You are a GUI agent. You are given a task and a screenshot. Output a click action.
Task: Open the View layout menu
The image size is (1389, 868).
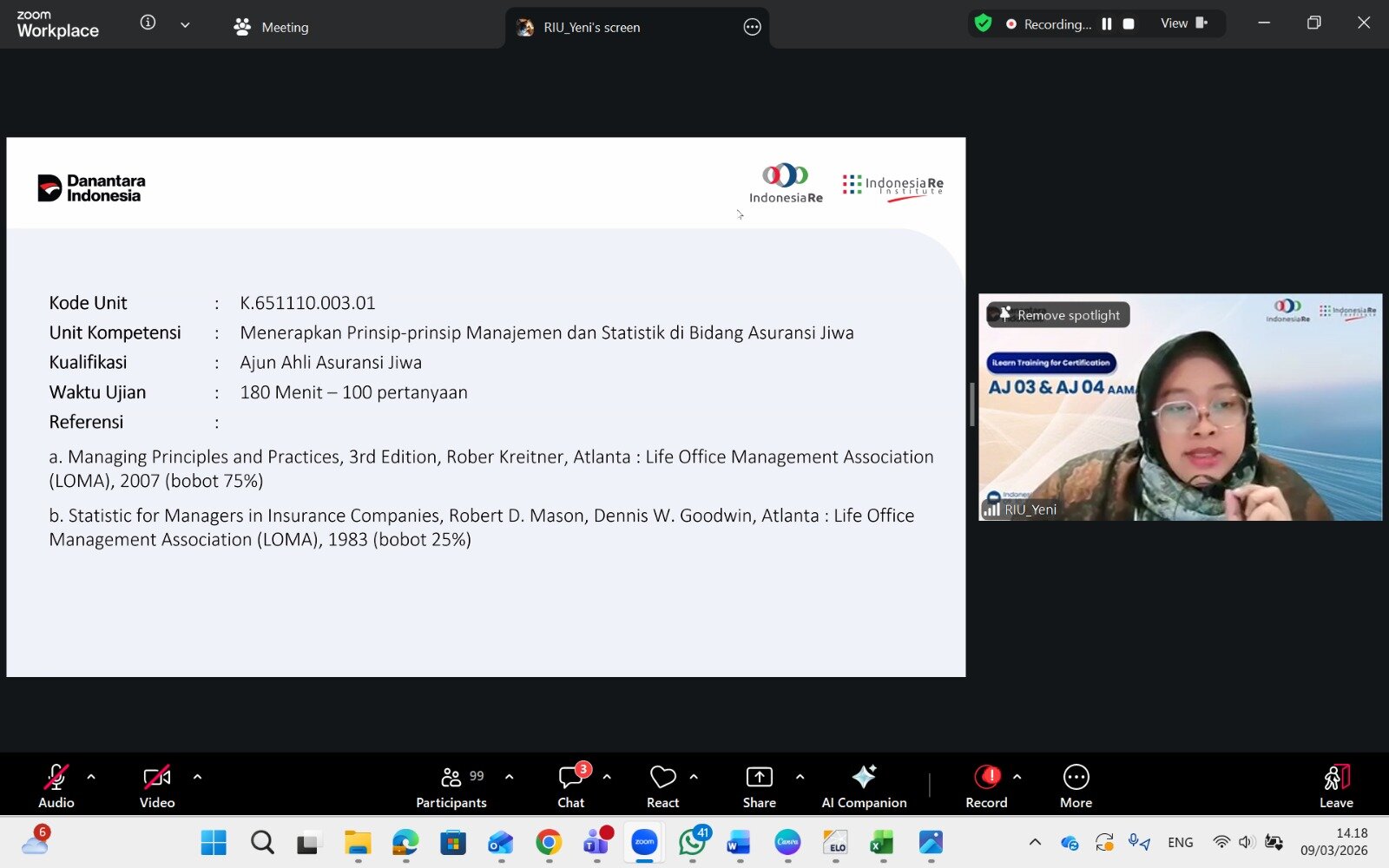click(1184, 23)
